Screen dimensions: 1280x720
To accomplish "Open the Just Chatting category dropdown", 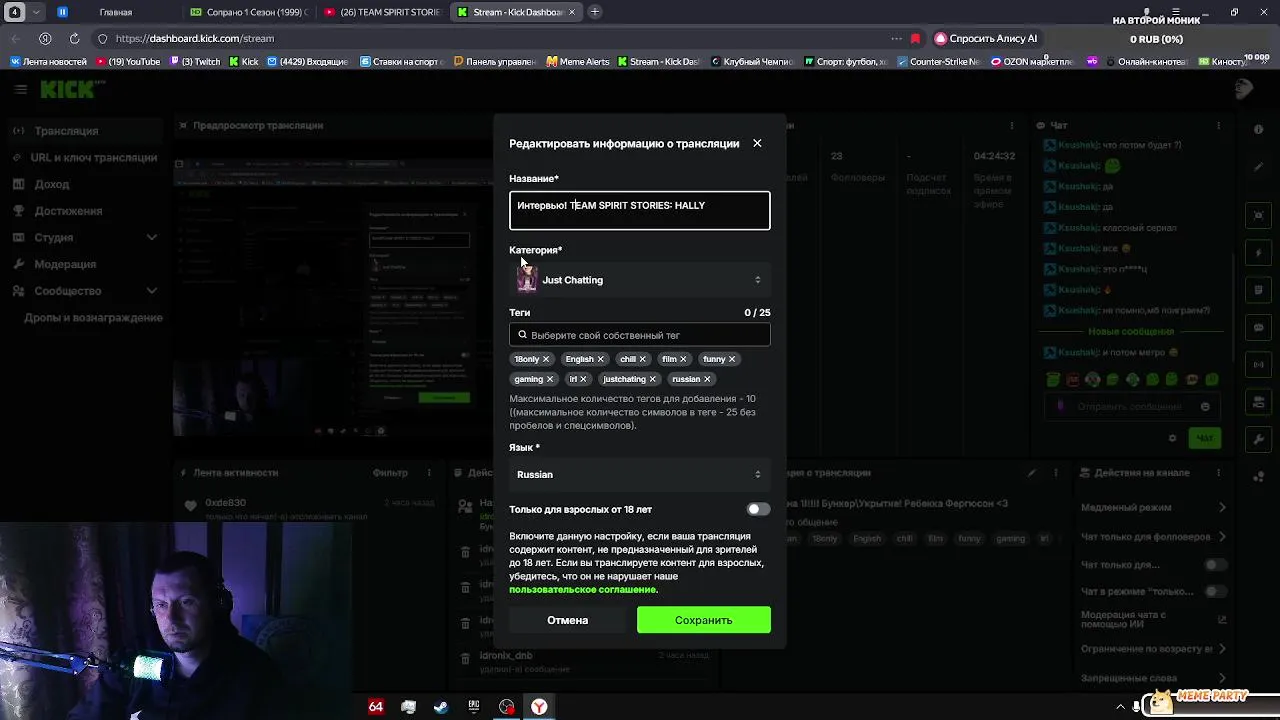I will pos(640,280).
